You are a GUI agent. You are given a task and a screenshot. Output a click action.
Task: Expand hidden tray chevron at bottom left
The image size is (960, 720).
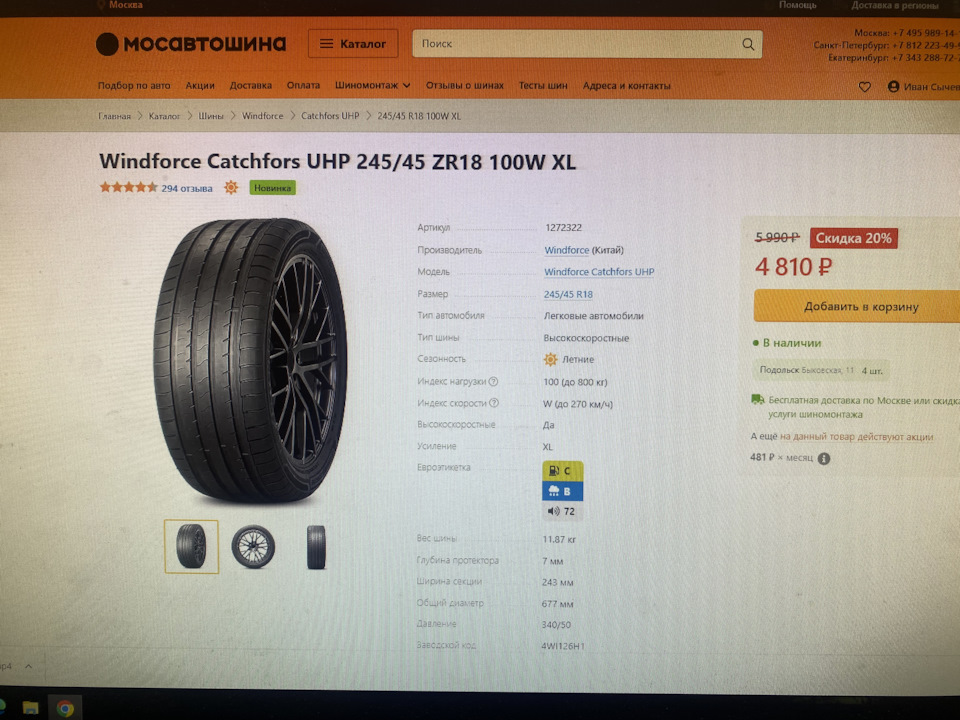[28, 666]
